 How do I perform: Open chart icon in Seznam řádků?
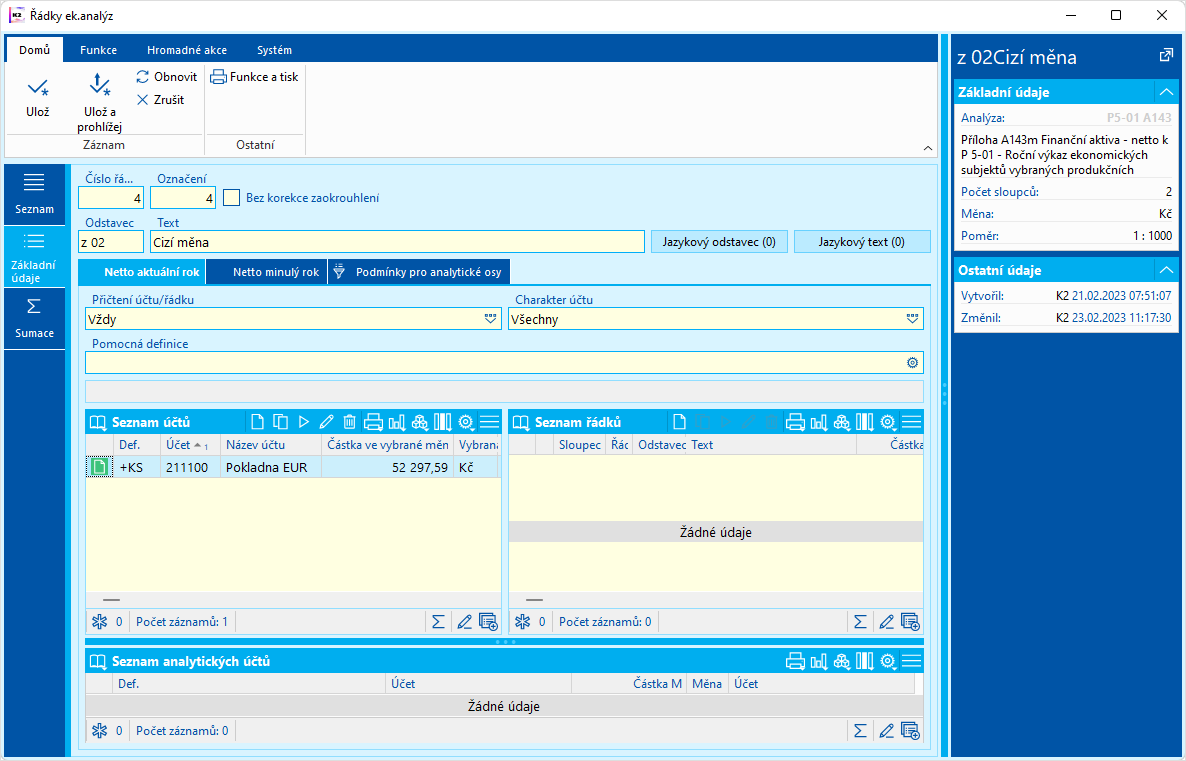(818, 422)
